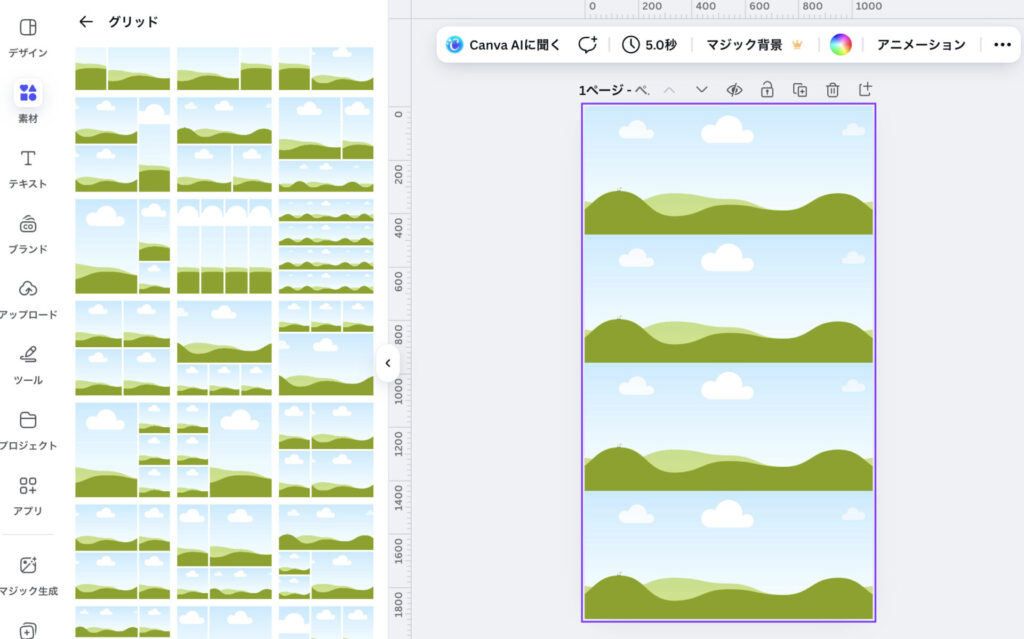Select the 素材 (Elements) sidebar tab
The image size is (1024, 639).
click(x=28, y=101)
